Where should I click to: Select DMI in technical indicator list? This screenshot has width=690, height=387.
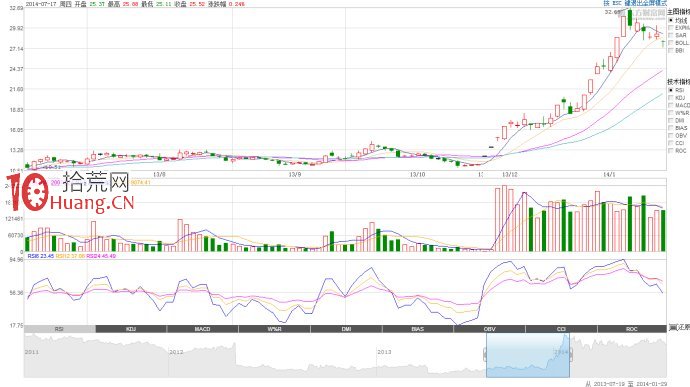pyautogui.click(x=671, y=120)
